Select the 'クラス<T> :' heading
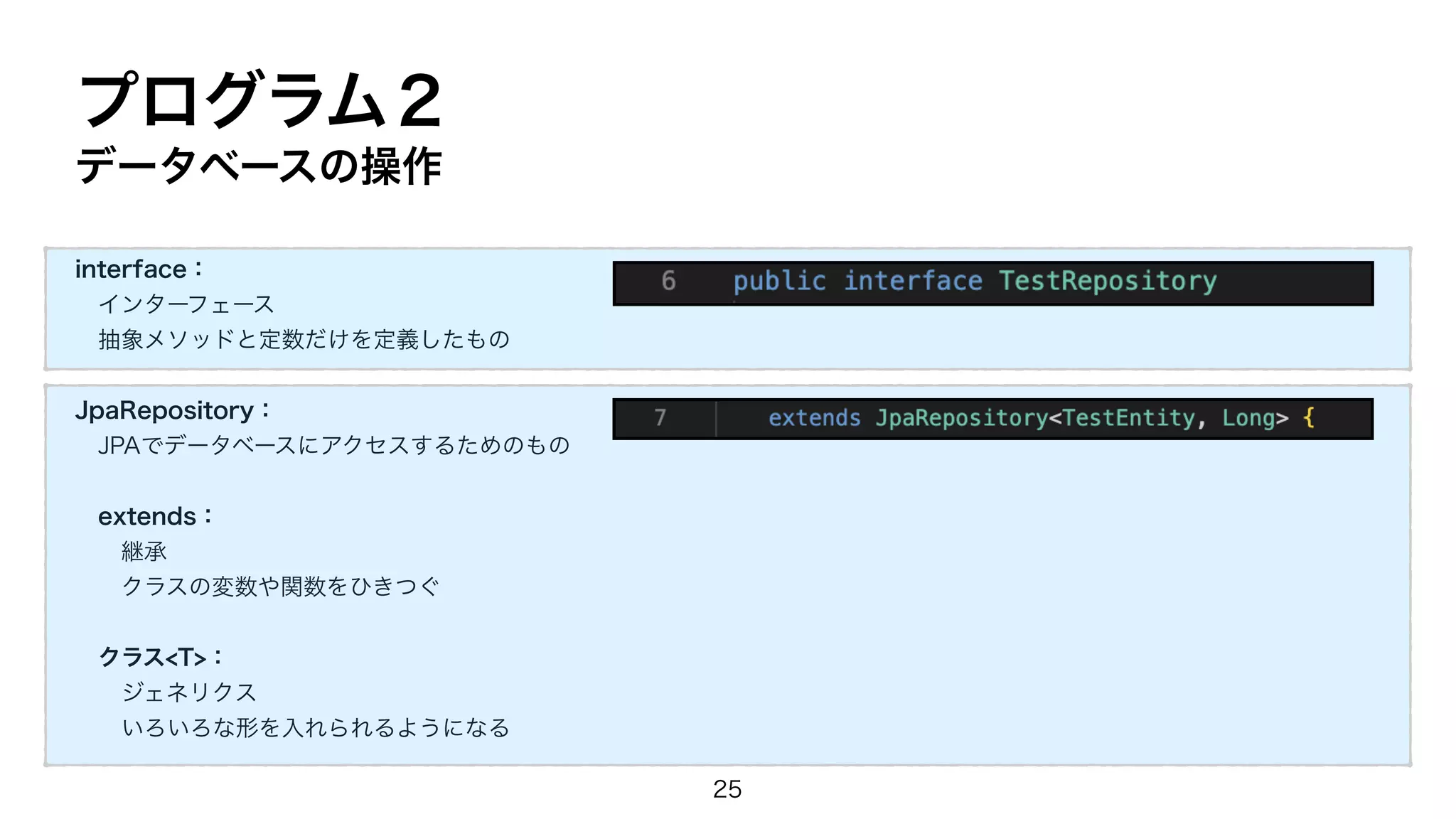This screenshot has width=1456, height=819. (x=161, y=657)
